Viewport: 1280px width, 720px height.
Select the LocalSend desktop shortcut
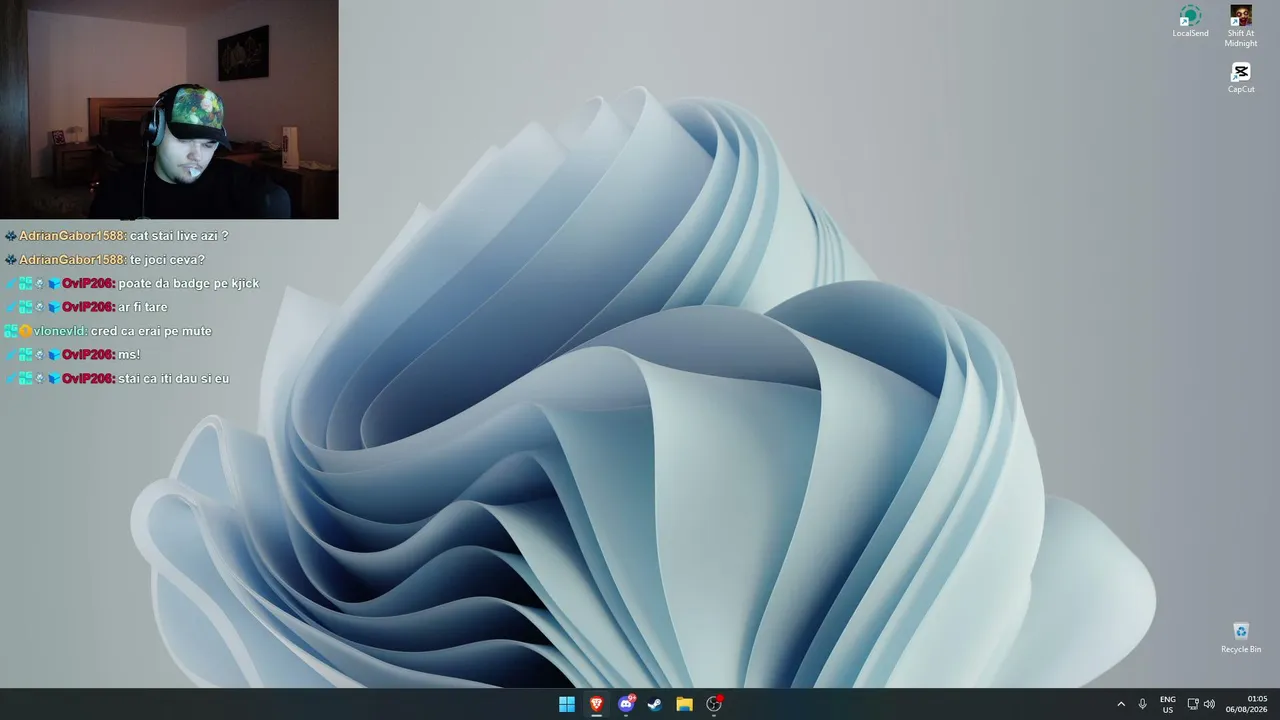click(1190, 22)
